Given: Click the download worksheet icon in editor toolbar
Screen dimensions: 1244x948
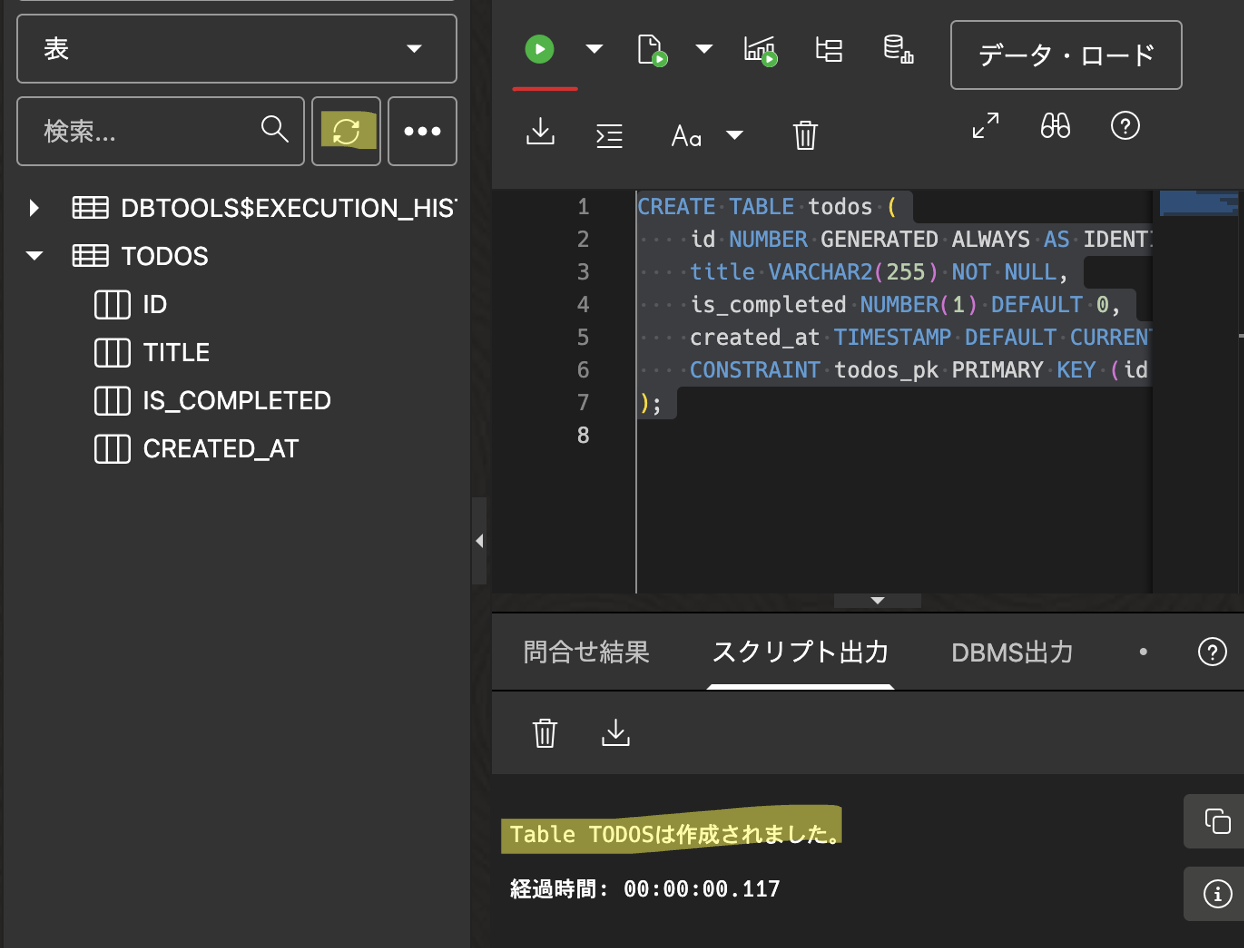Looking at the screenshot, I should coord(540,132).
